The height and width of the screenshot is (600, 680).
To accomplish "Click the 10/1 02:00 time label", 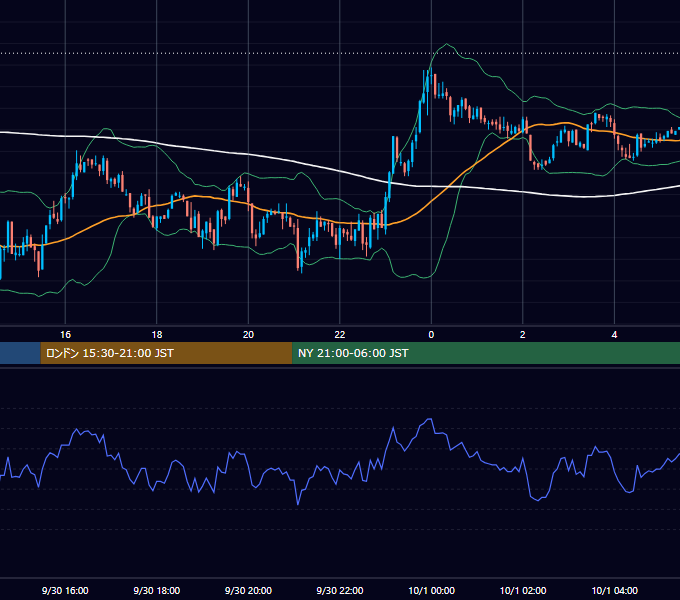I will tap(523, 590).
